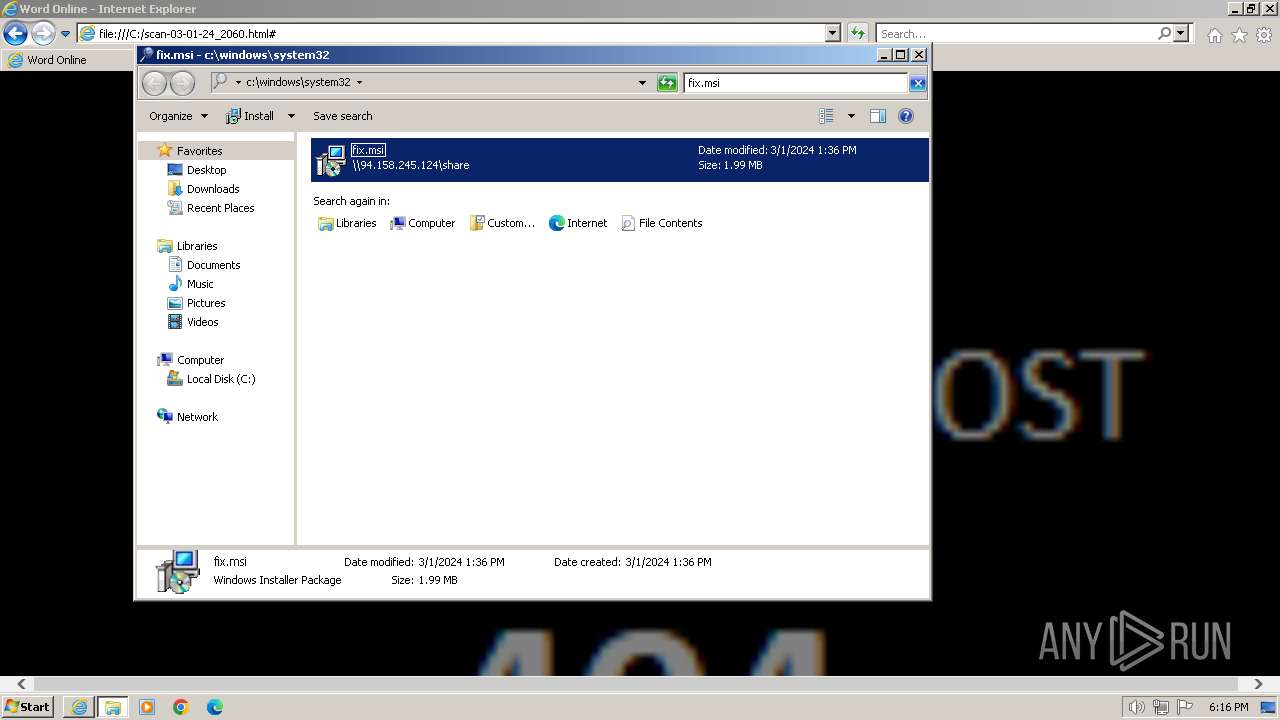The height and width of the screenshot is (720, 1280).
Task: Click the IE refresh button
Action: click(x=857, y=34)
